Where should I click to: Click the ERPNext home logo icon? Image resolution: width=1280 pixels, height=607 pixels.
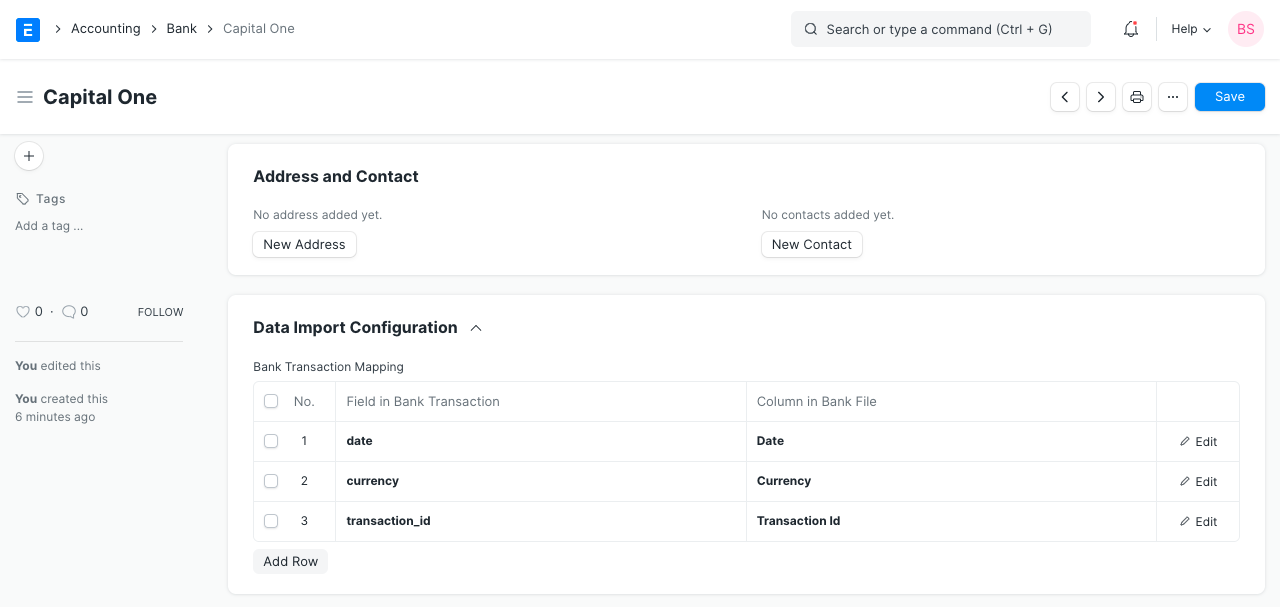[28, 29]
